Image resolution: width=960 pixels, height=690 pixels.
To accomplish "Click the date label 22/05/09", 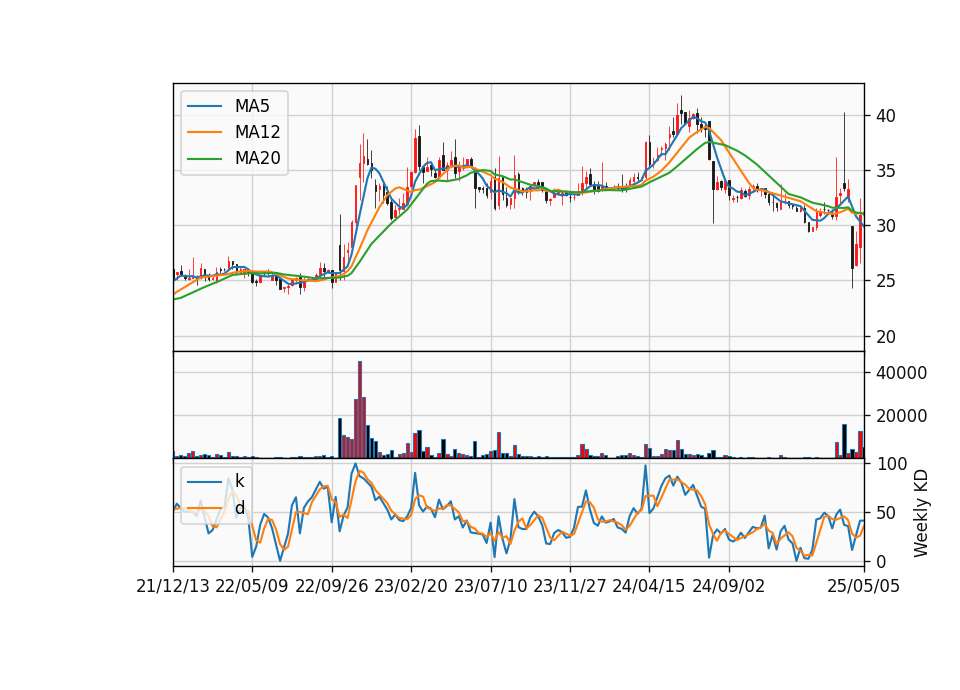I will point(252,586).
